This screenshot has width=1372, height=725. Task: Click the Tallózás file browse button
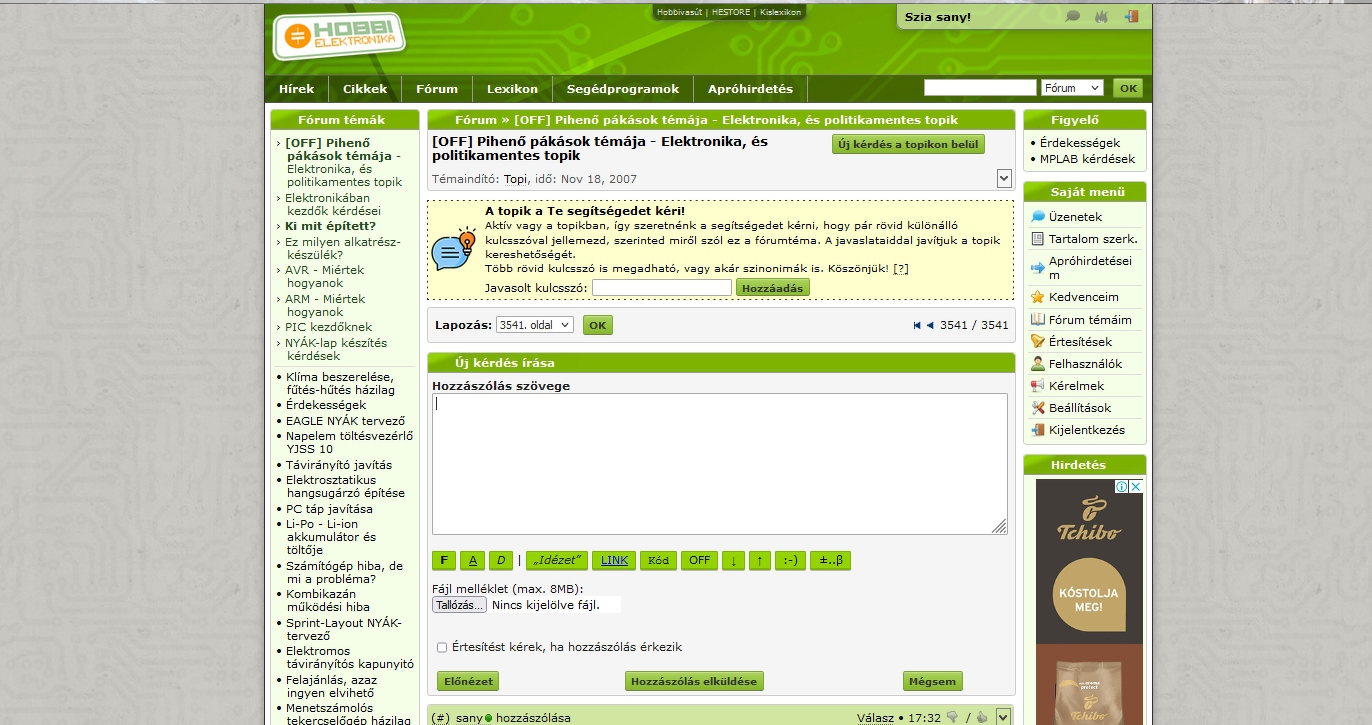[460, 605]
